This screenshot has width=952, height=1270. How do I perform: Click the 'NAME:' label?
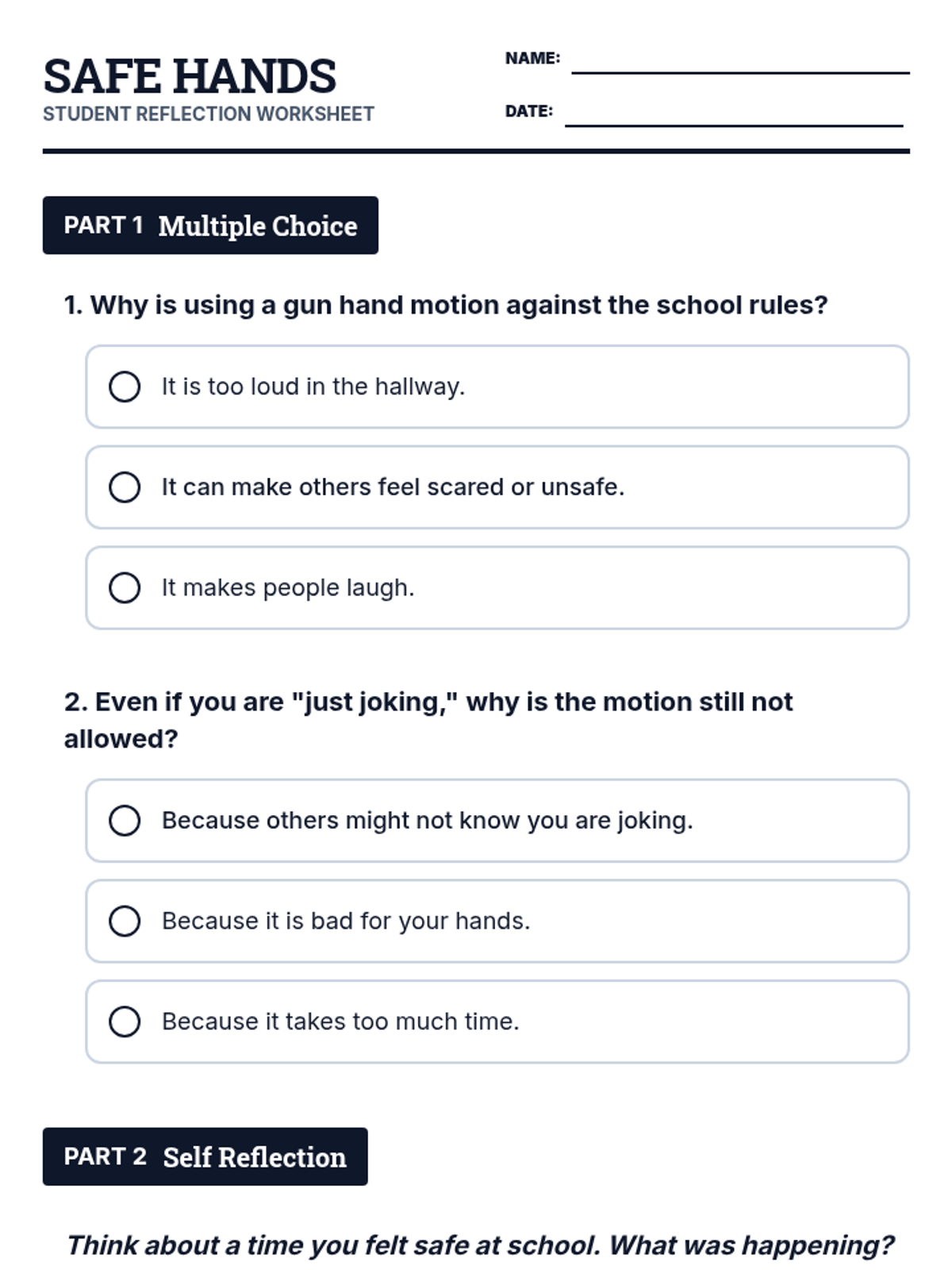pyautogui.click(x=532, y=58)
